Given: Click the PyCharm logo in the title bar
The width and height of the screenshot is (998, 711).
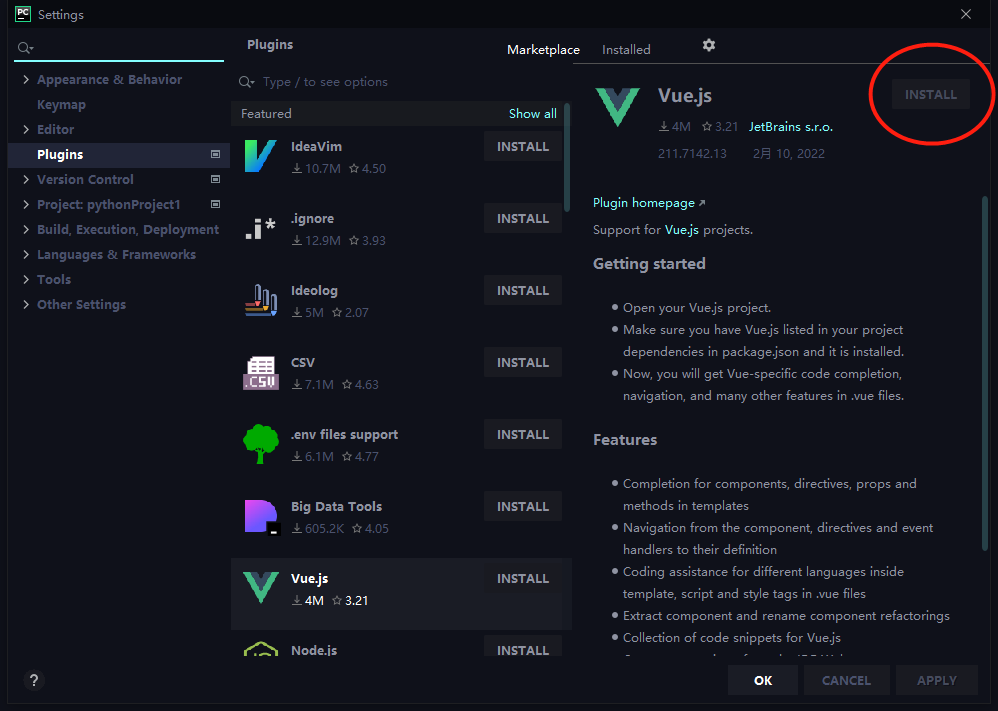Looking at the screenshot, I should point(23,14).
